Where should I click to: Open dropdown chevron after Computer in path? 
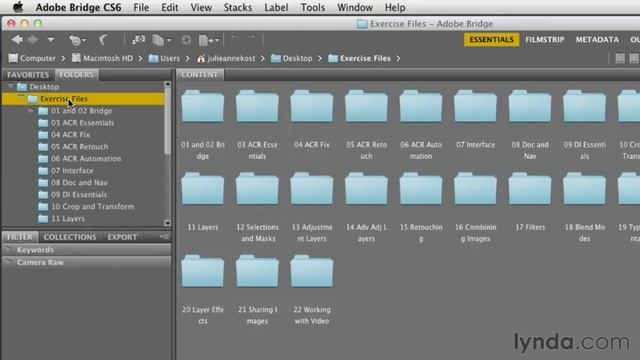tap(63, 58)
